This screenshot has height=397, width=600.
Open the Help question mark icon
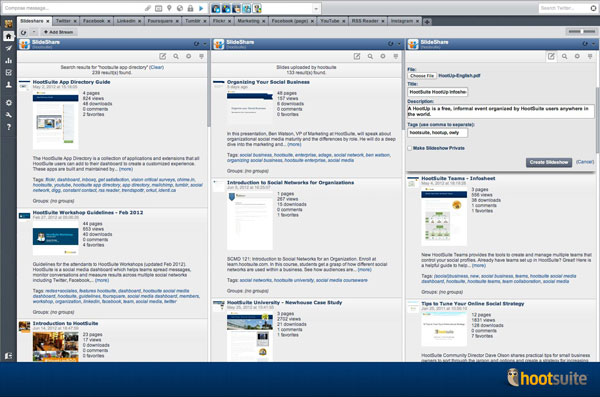[8, 127]
